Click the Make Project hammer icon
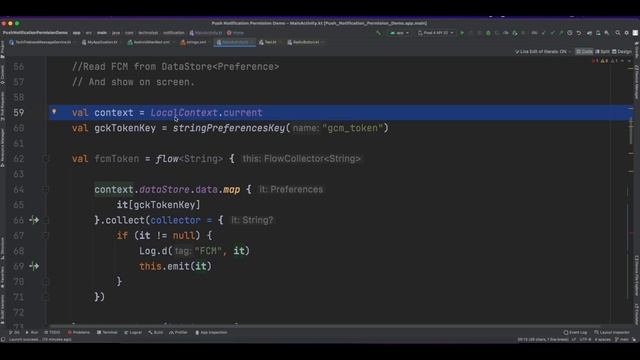Screen dimensions: 640x360 [x=378, y=33]
